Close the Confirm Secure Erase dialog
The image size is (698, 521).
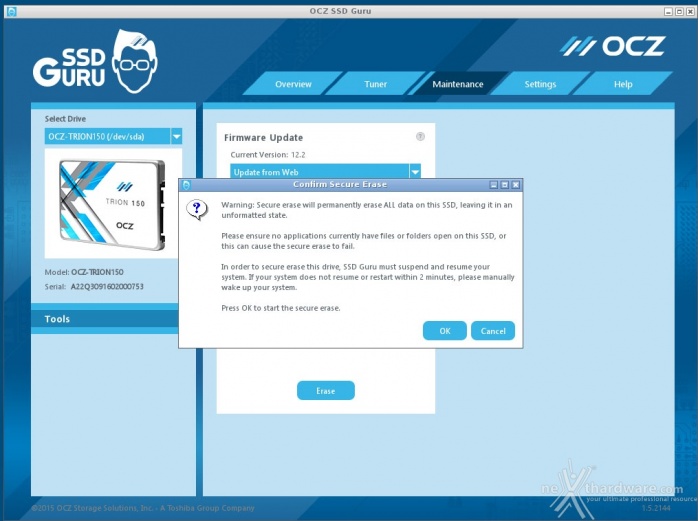[515, 184]
